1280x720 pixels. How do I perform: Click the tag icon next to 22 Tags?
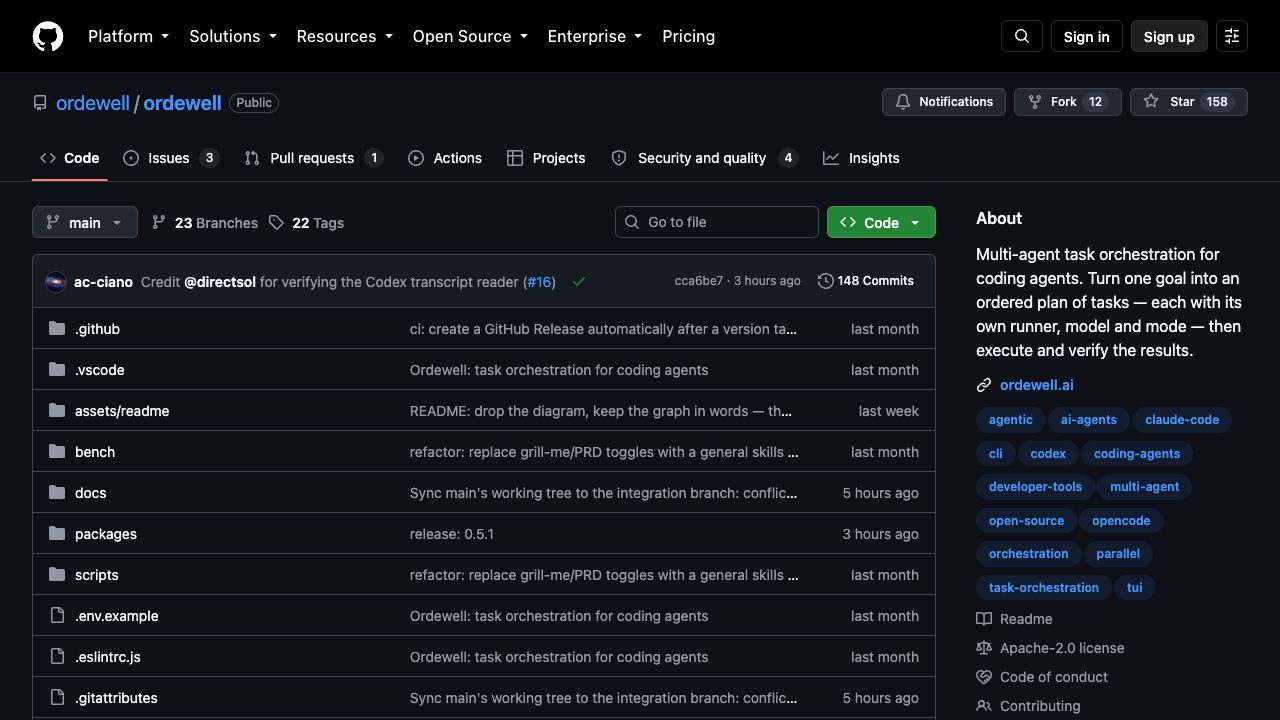click(x=276, y=223)
